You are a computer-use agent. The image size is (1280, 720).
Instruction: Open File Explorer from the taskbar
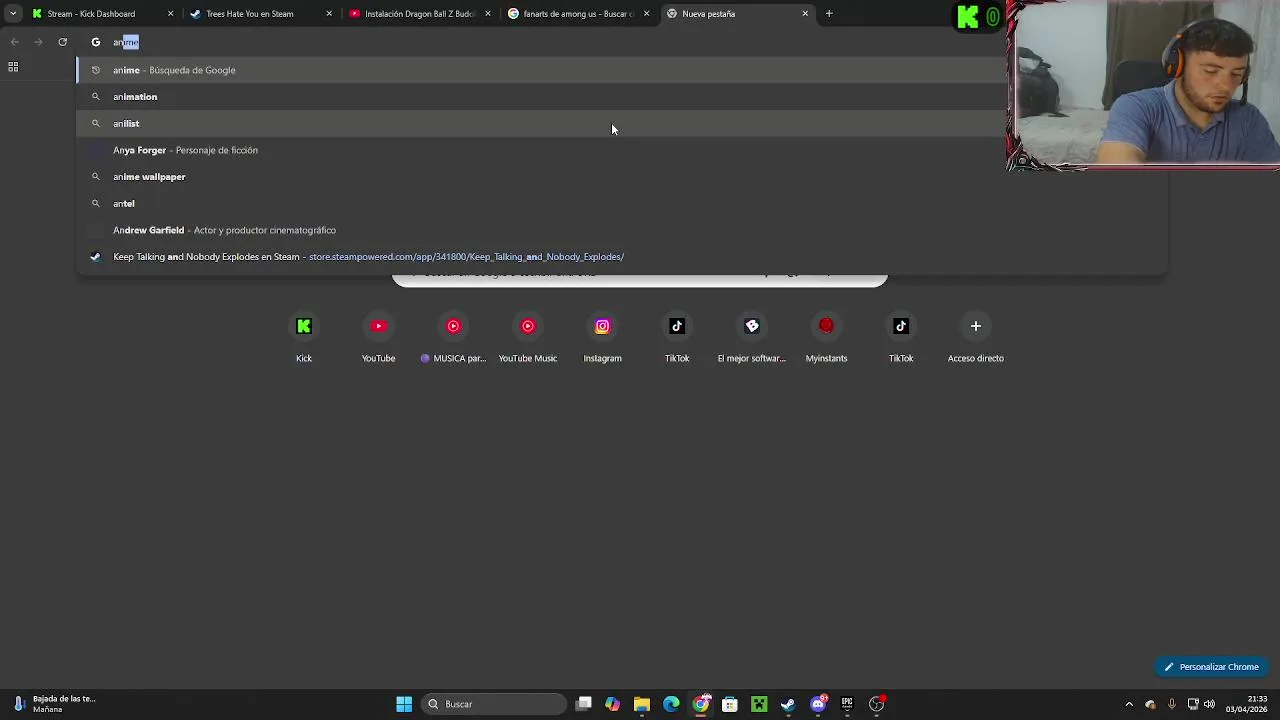pos(642,704)
